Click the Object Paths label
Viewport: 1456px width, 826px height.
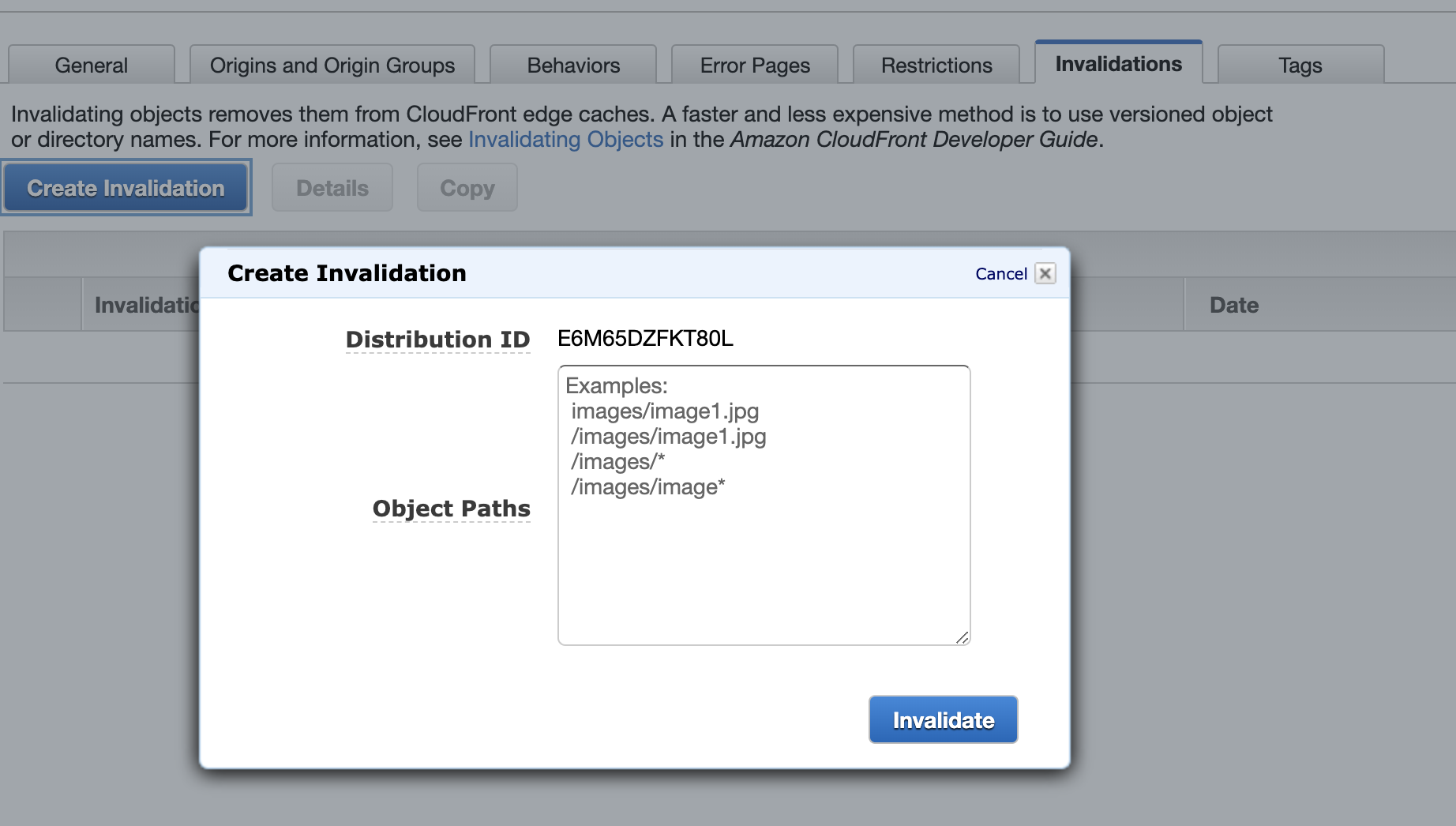tap(451, 509)
